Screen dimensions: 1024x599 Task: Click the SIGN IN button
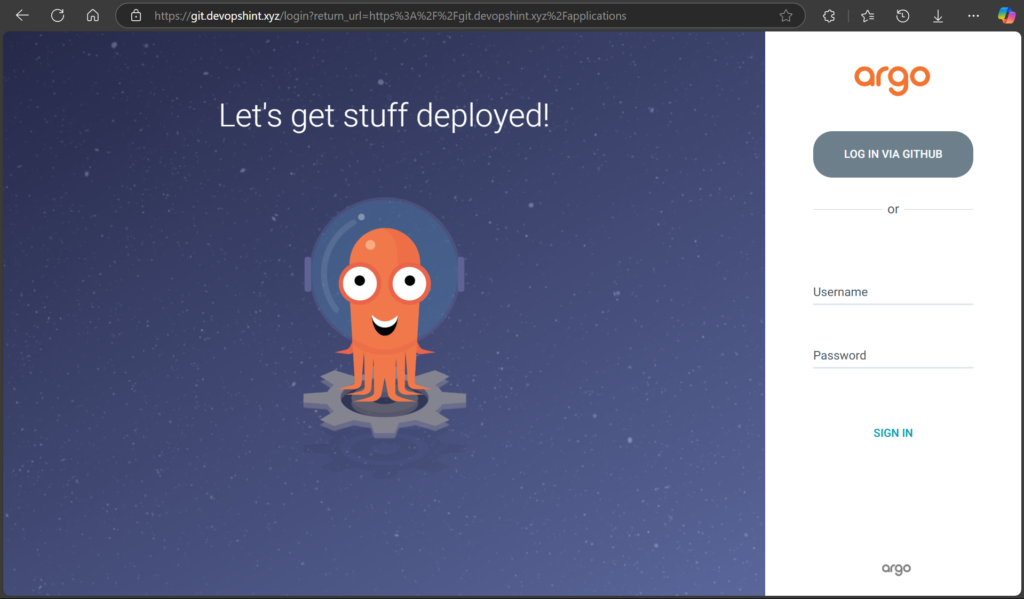[893, 433]
